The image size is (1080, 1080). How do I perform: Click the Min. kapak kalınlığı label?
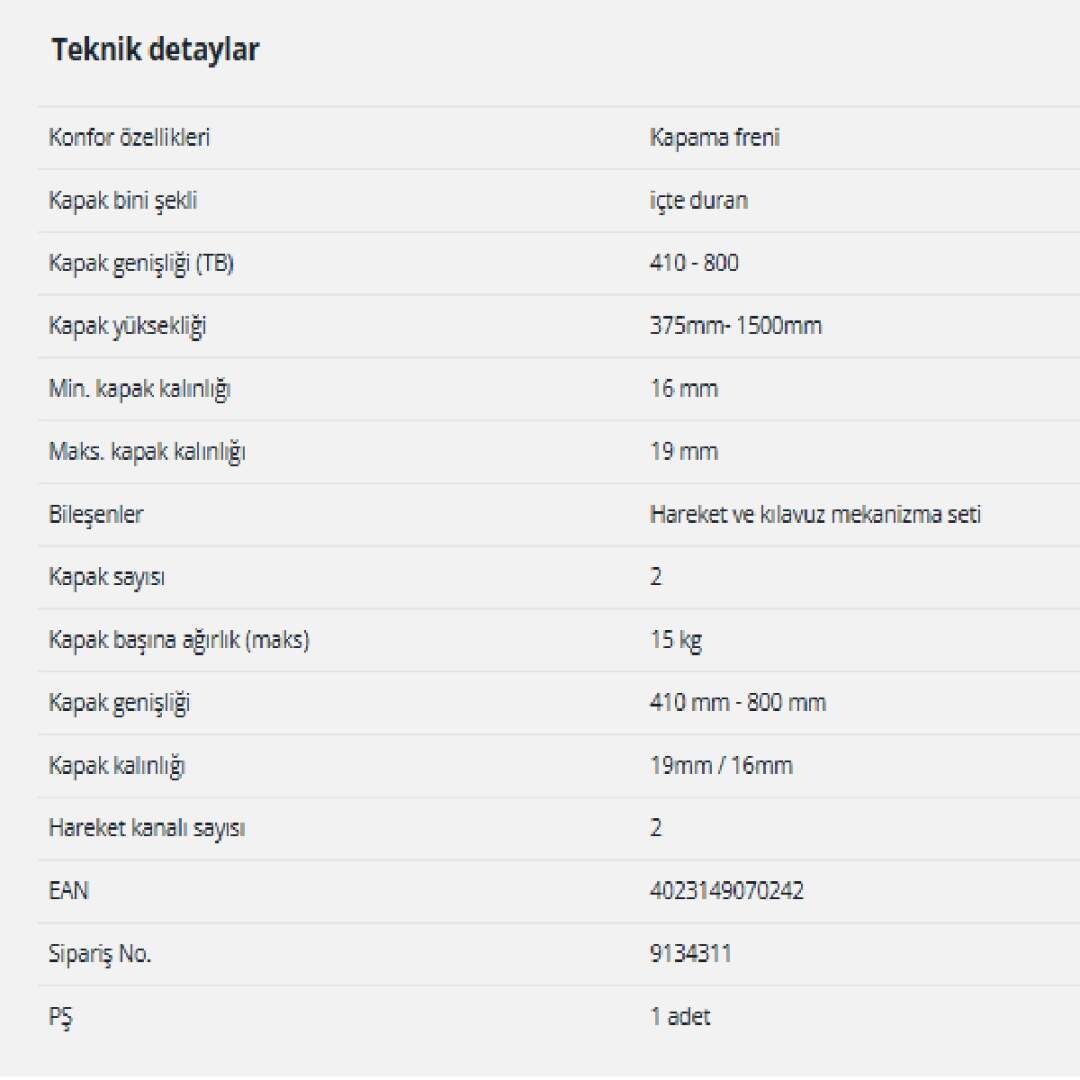(x=139, y=389)
